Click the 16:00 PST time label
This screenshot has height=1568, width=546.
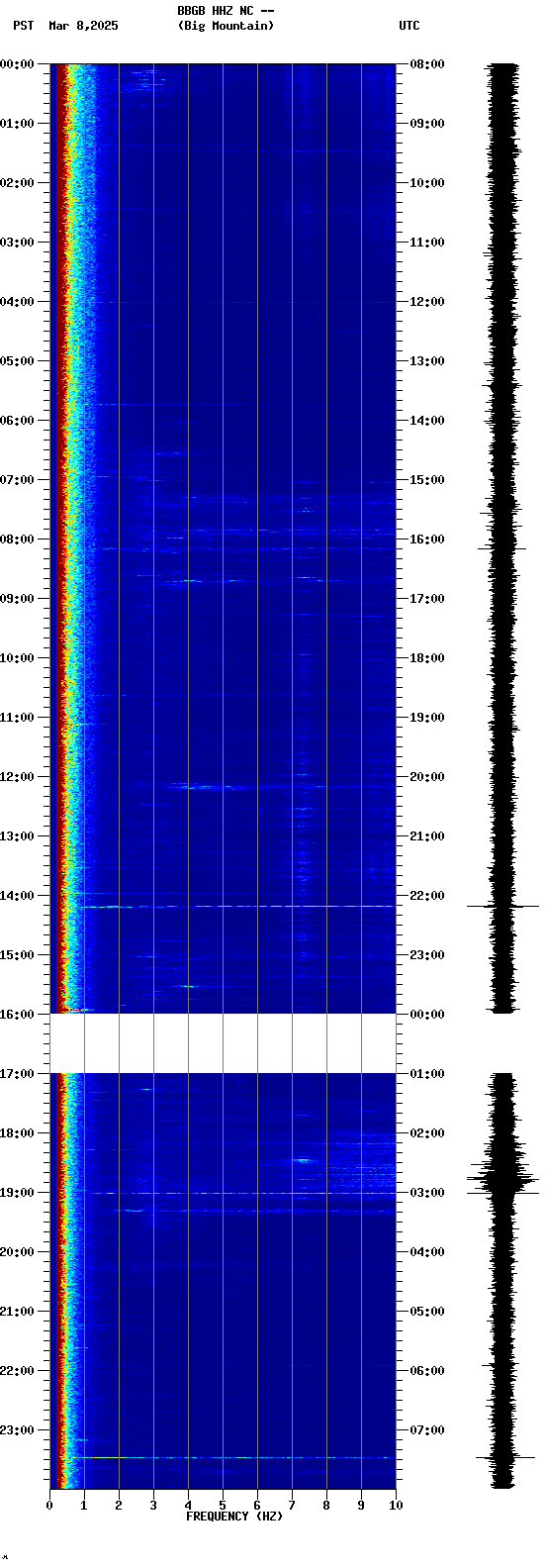click(17, 1015)
